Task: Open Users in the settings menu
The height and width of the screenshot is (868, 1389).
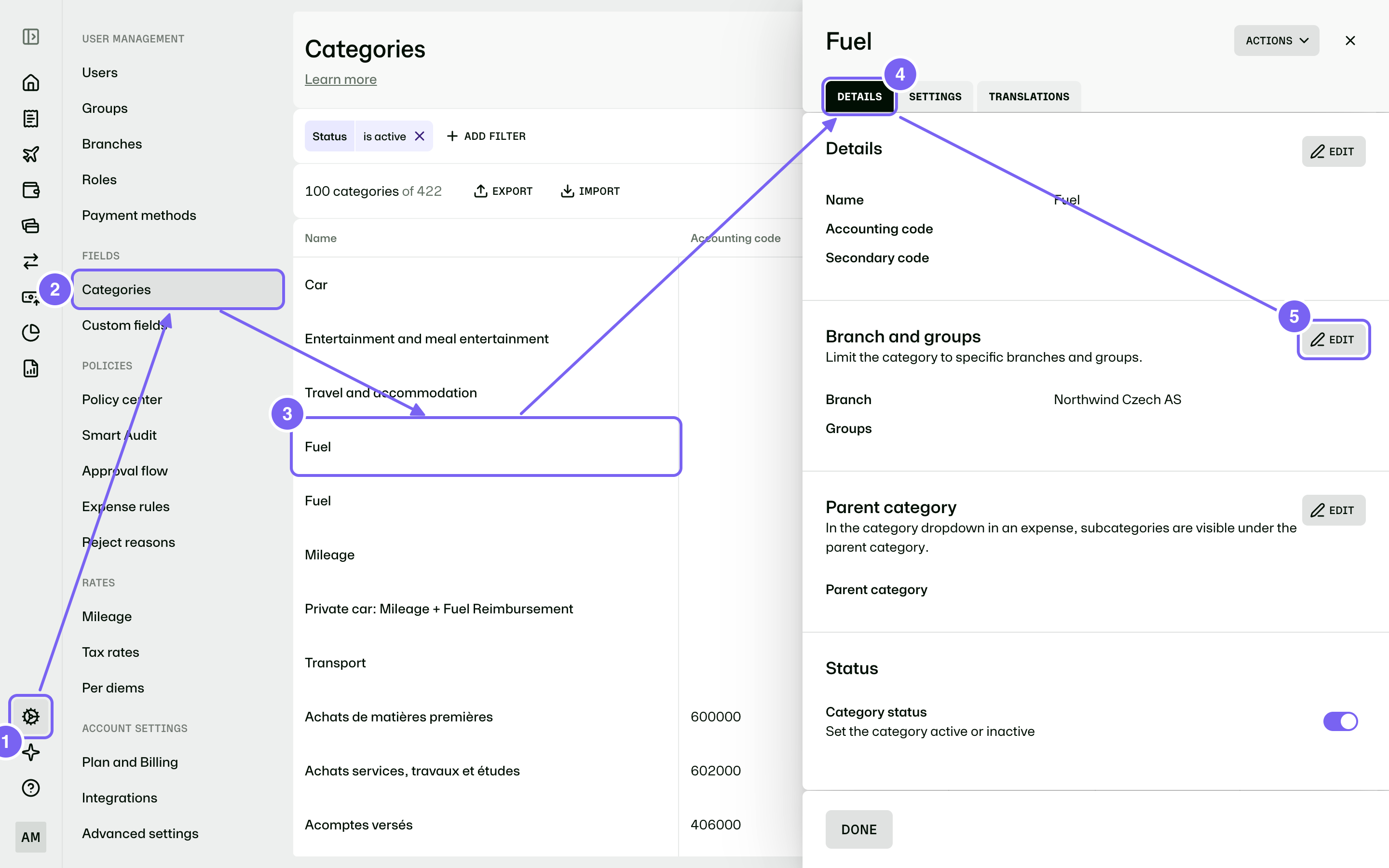Action: pos(100,72)
